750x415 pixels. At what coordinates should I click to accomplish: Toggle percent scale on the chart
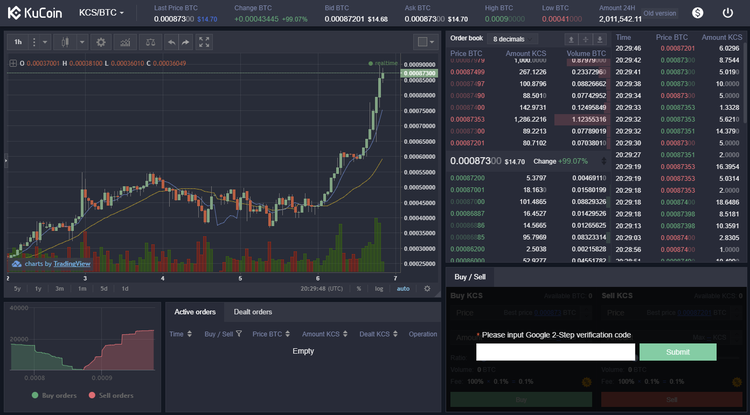coord(359,289)
